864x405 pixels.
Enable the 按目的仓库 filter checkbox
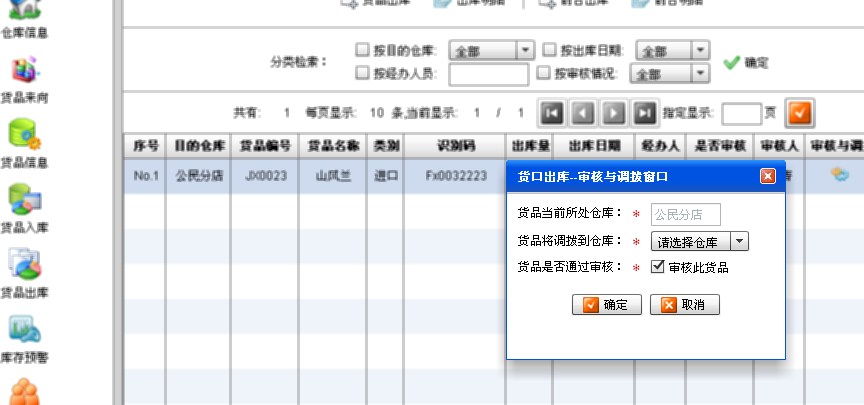(x=361, y=50)
